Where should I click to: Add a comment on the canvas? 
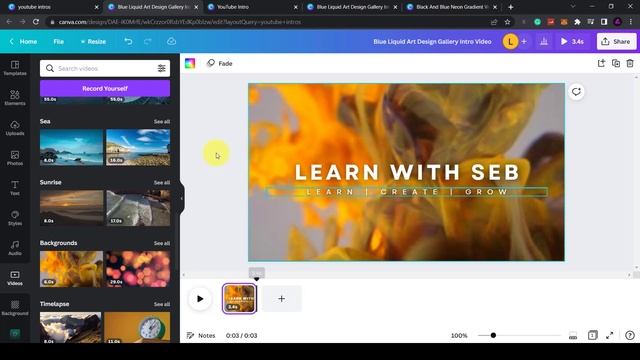point(576,91)
